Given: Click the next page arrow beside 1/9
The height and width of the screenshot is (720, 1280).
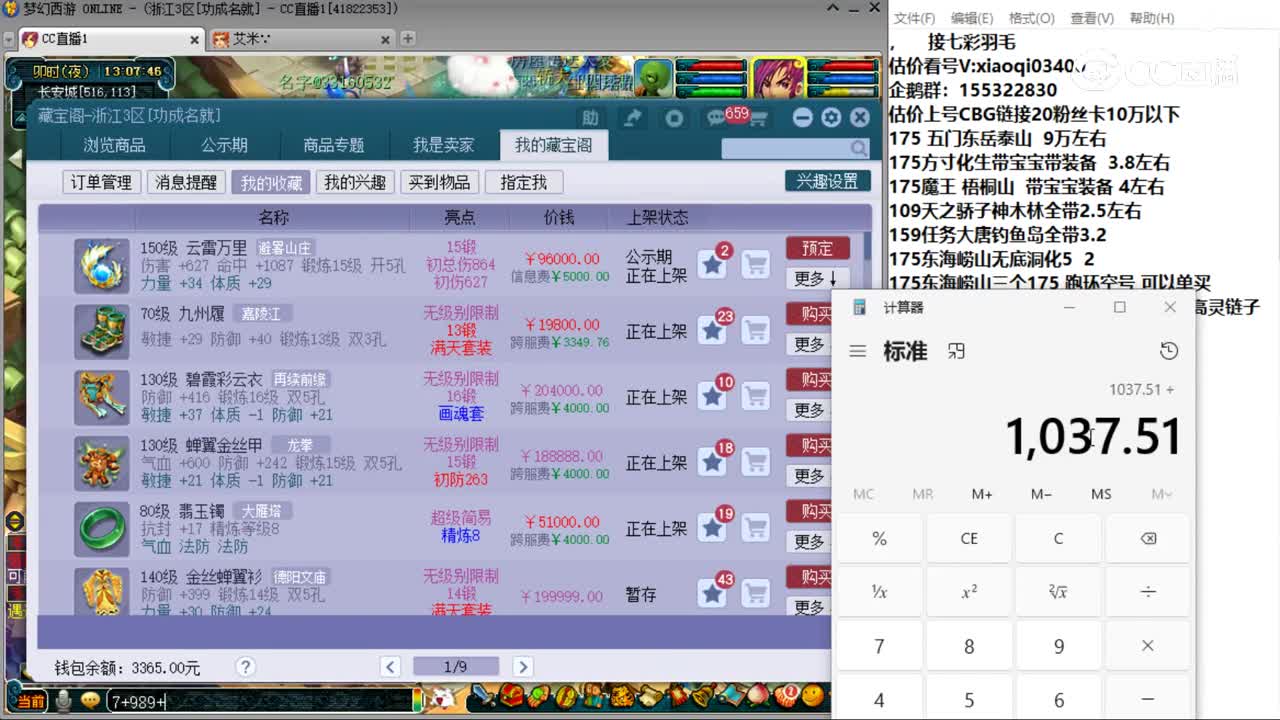Looking at the screenshot, I should [x=524, y=666].
